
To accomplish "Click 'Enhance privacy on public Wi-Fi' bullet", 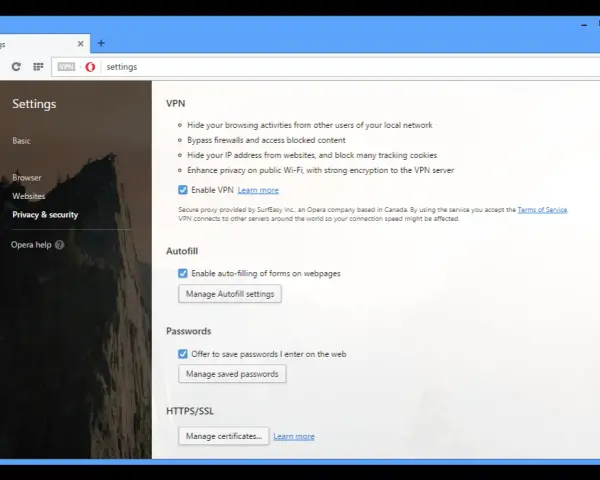I will (321, 170).
